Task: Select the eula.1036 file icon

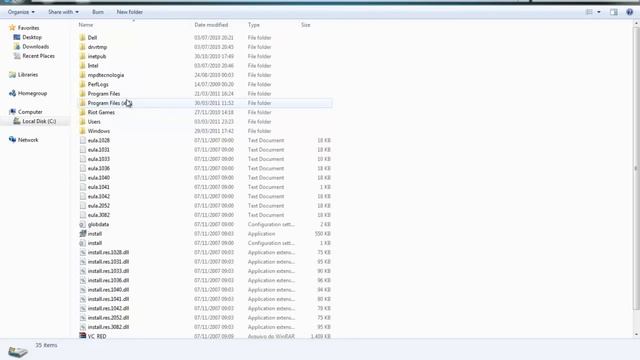Action: pyautogui.click(x=82, y=169)
